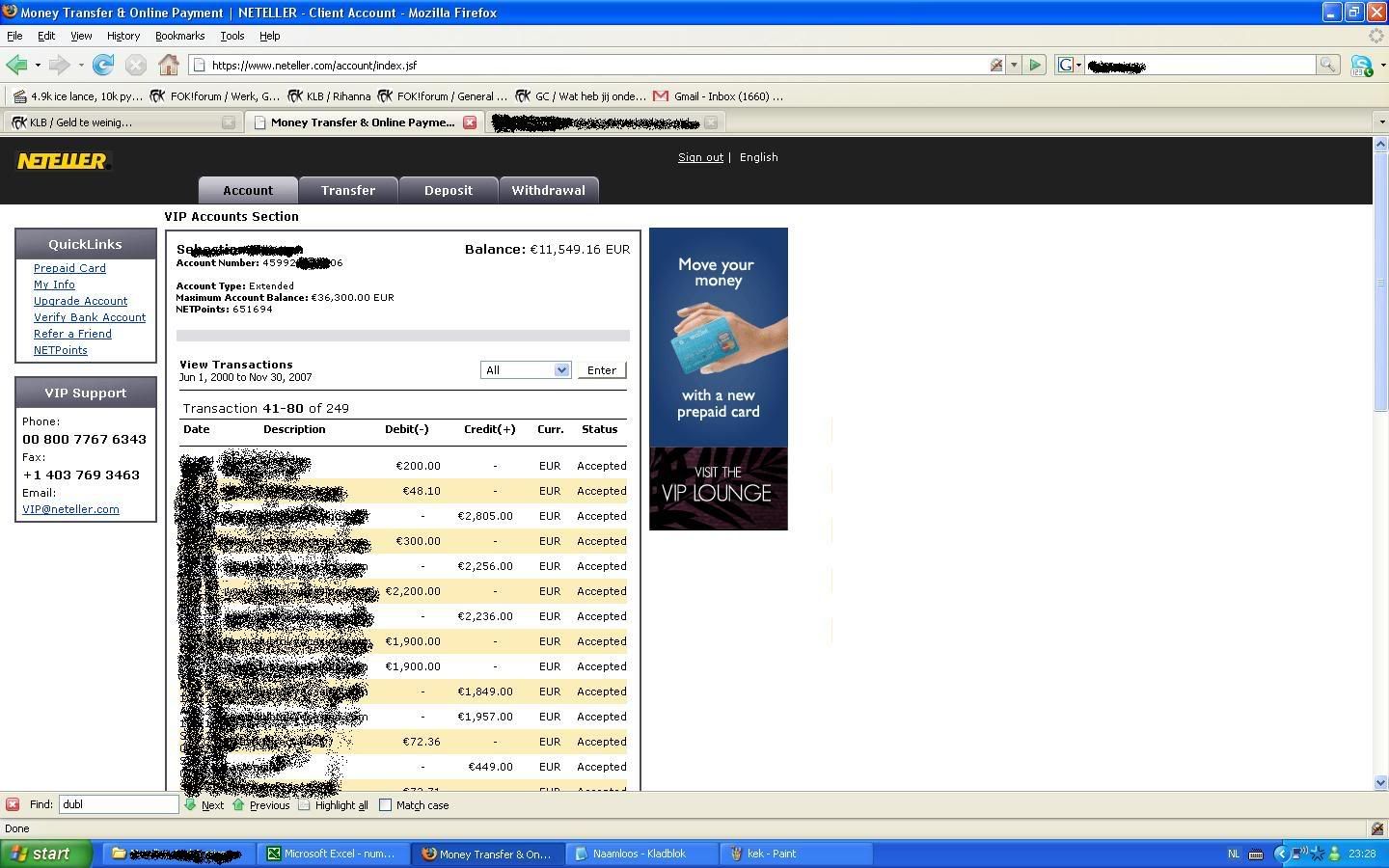Open the Bookmarks menu
Image resolution: width=1389 pixels, height=868 pixels.
(179, 36)
